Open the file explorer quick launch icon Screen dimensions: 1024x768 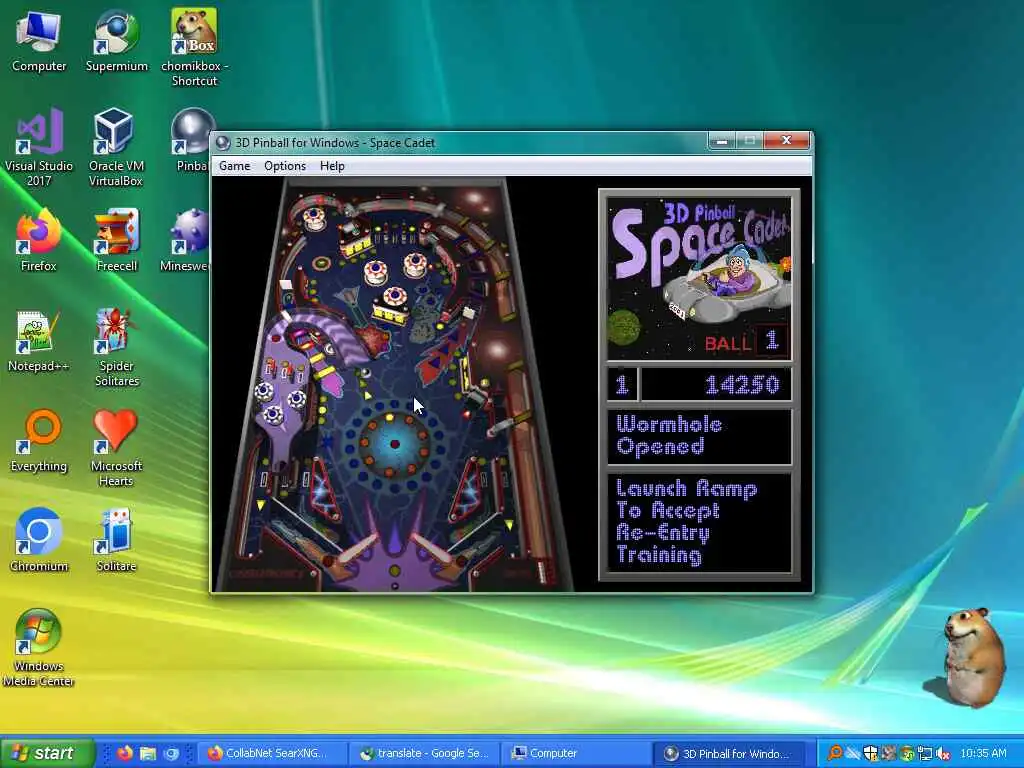tap(148, 753)
